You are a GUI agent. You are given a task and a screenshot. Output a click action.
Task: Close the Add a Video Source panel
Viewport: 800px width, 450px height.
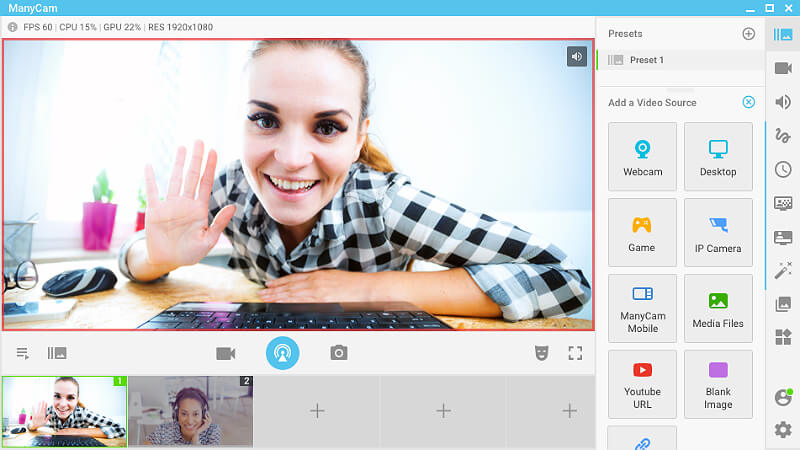pyautogui.click(x=748, y=102)
